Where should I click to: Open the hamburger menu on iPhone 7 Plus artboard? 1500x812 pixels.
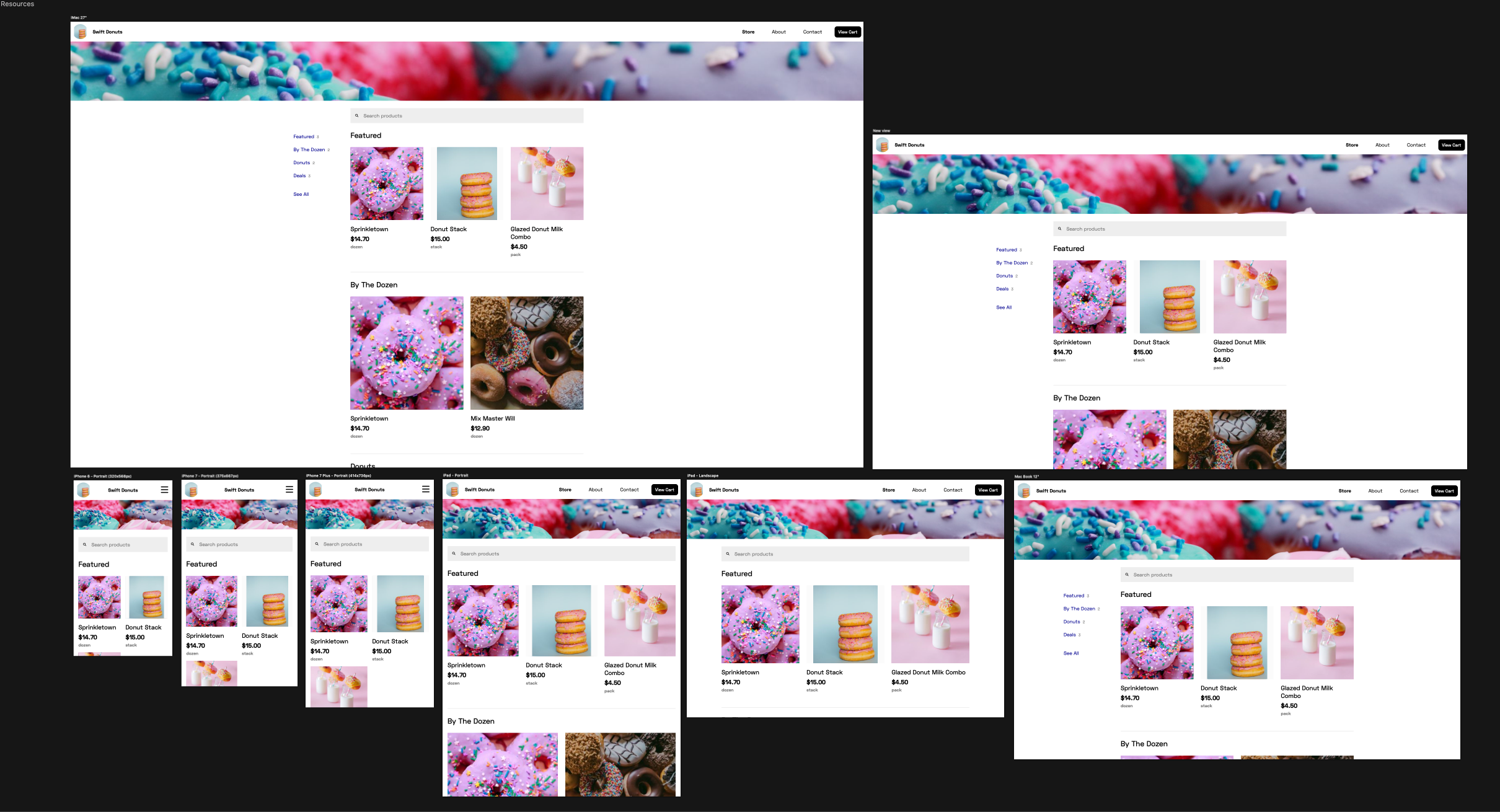coord(426,489)
